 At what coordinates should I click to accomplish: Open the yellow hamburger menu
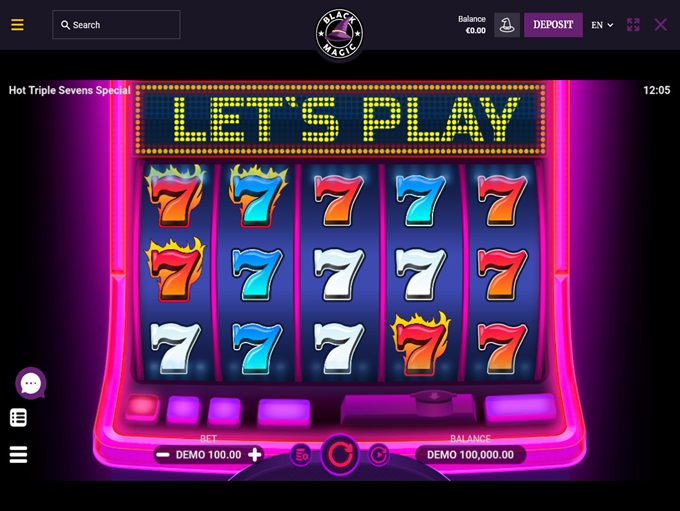point(17,25)
